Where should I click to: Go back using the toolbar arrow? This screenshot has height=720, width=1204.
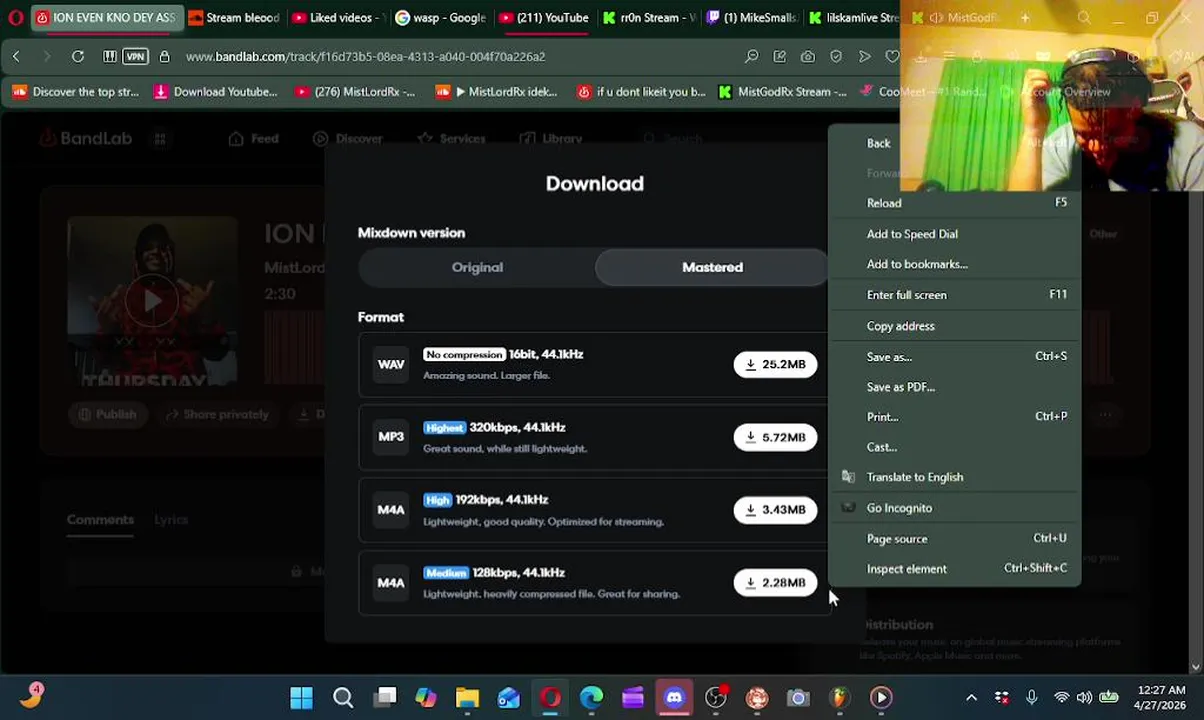(x=16, y=57)
